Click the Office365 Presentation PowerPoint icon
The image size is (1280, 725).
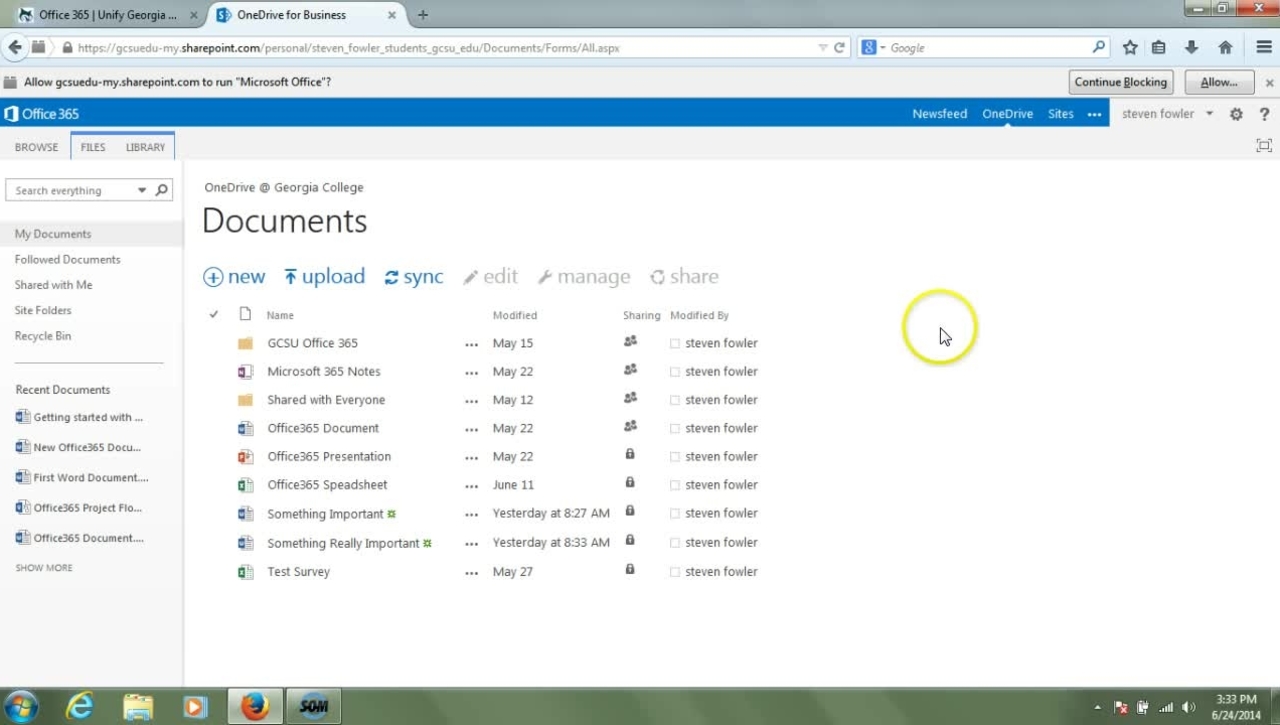click(x=245, y=456)
